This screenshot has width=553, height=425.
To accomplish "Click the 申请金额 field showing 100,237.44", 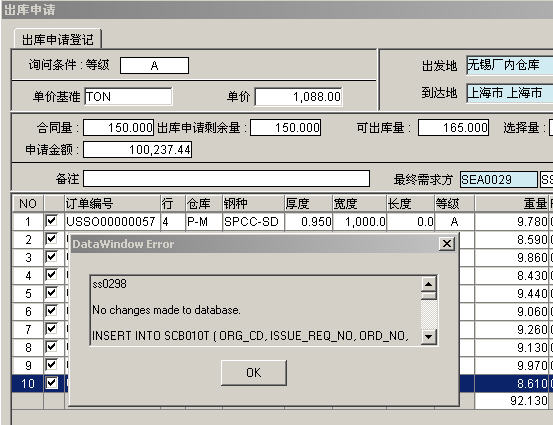I will (138, 150).
